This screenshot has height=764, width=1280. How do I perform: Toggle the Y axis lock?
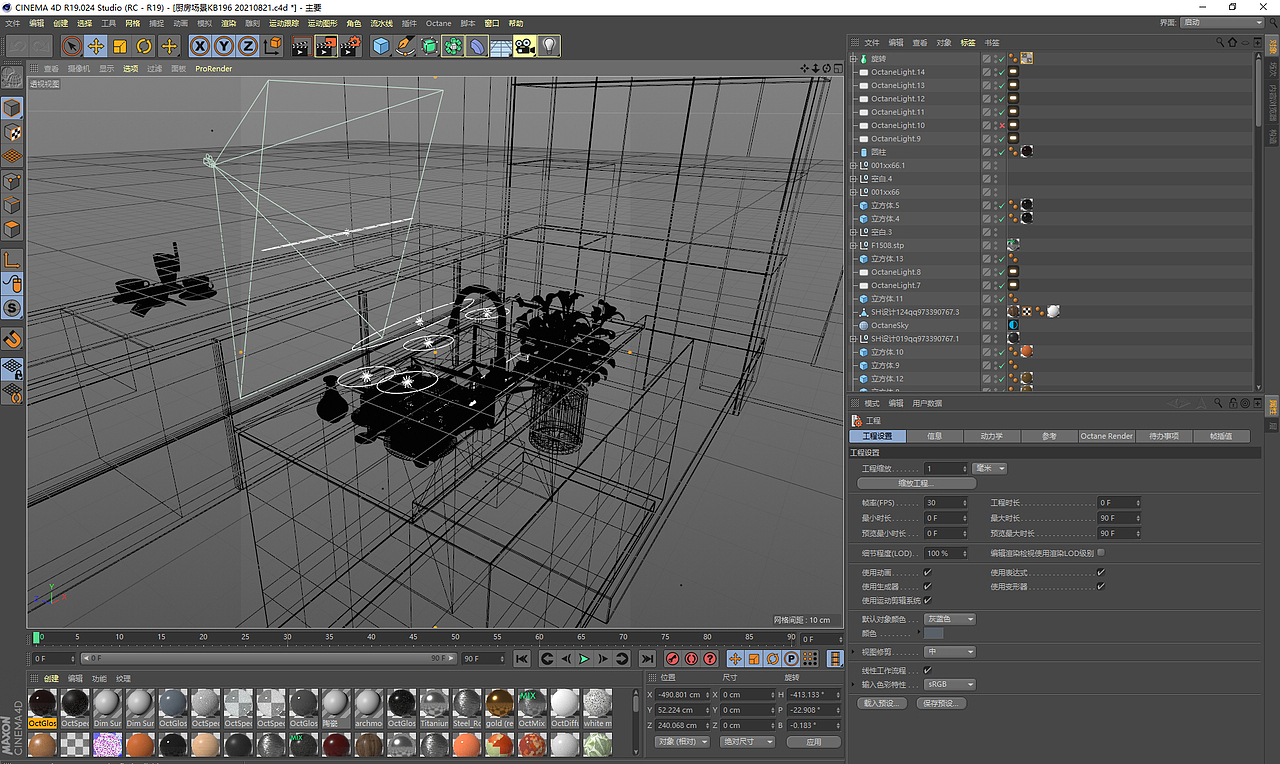tap(224, 46)
